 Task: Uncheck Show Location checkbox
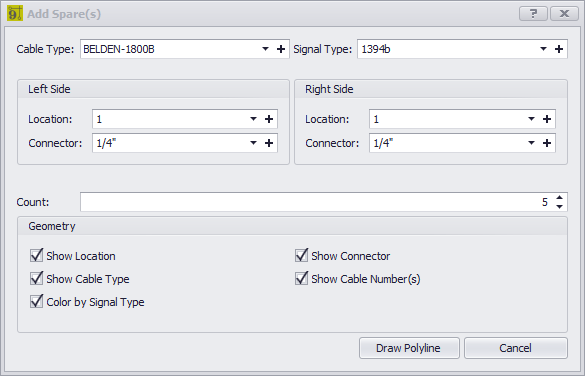pos(37,256)
